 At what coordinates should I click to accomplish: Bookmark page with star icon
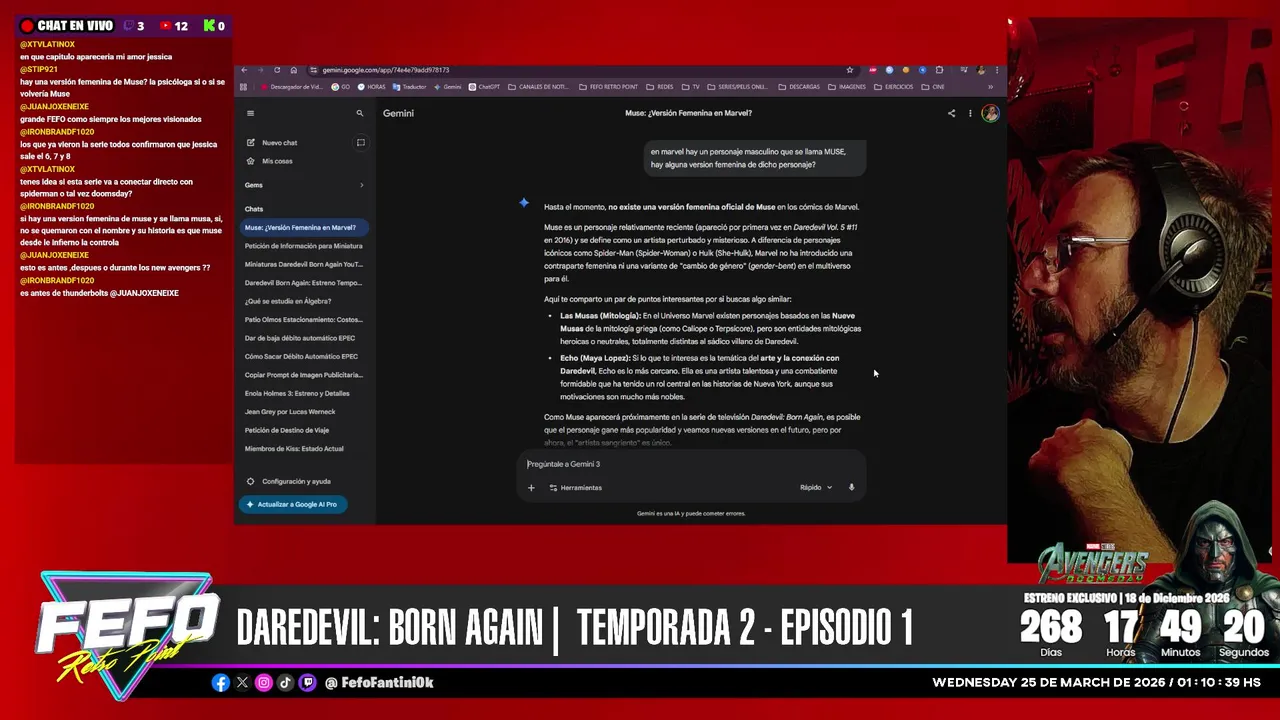850,70
